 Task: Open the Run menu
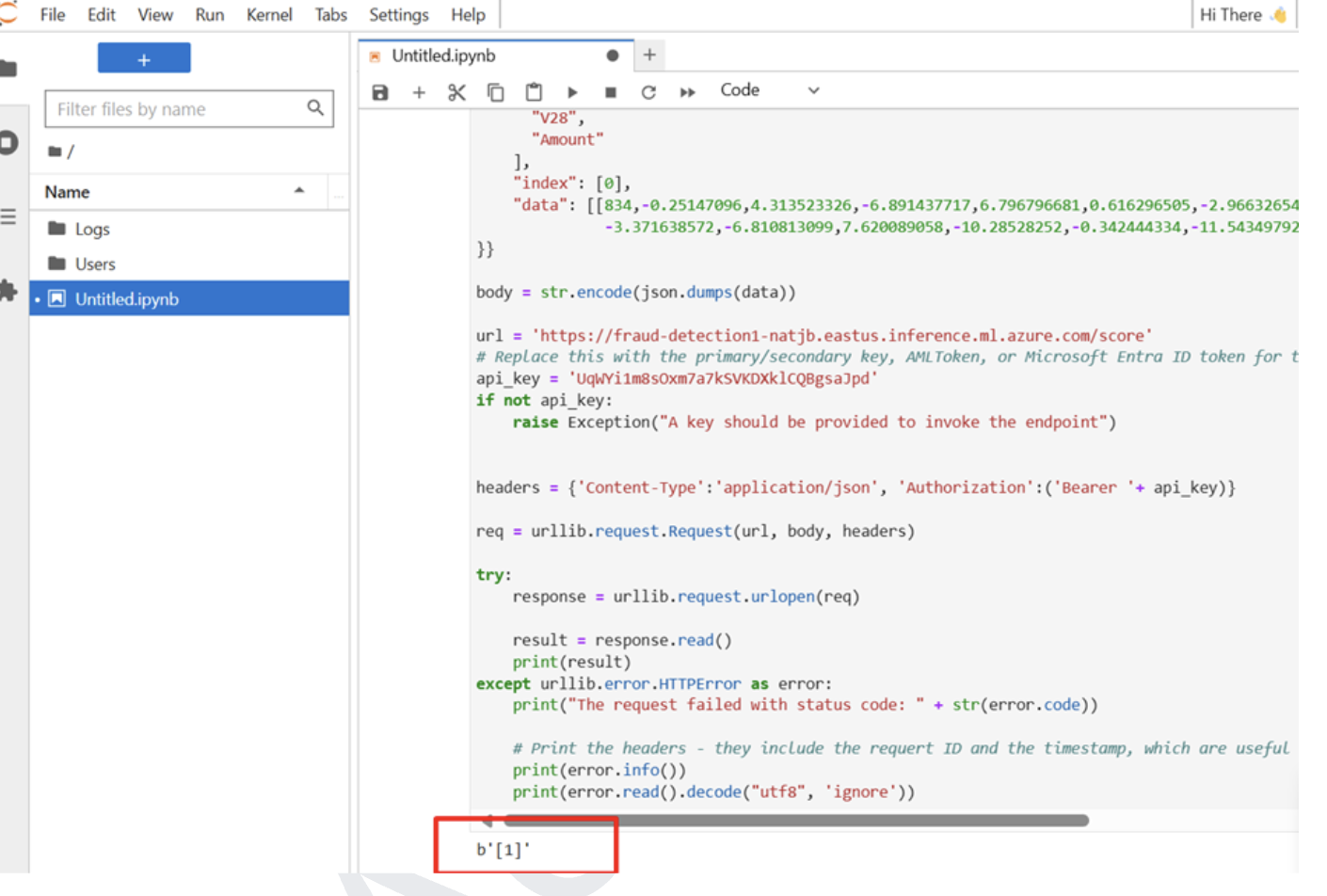click(x=210, y=14)
